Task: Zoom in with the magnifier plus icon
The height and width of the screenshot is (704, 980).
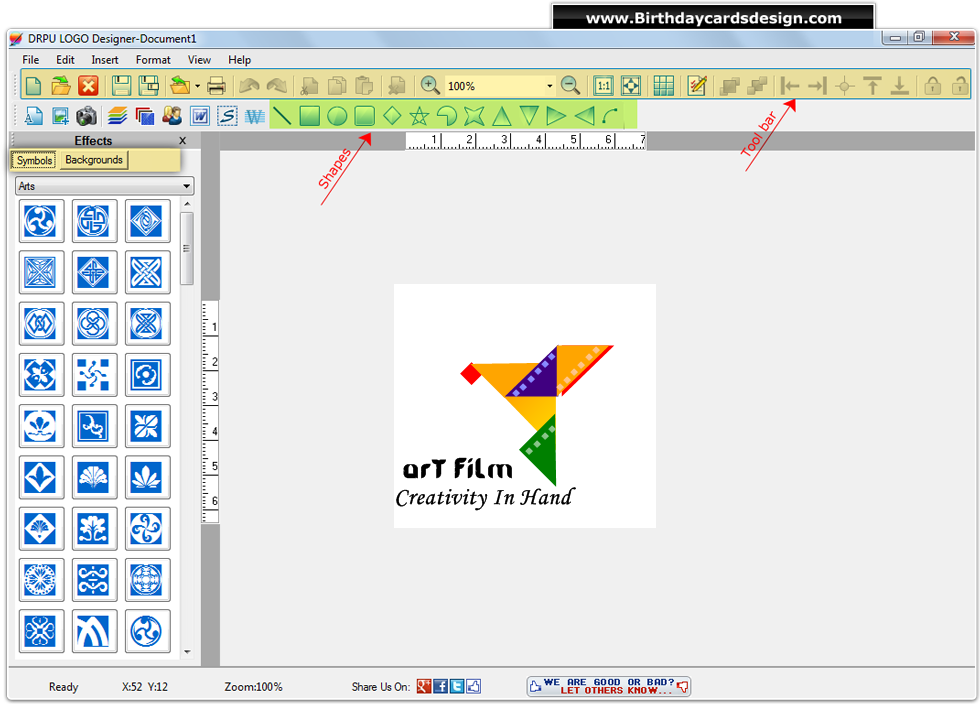Action: 429,85
